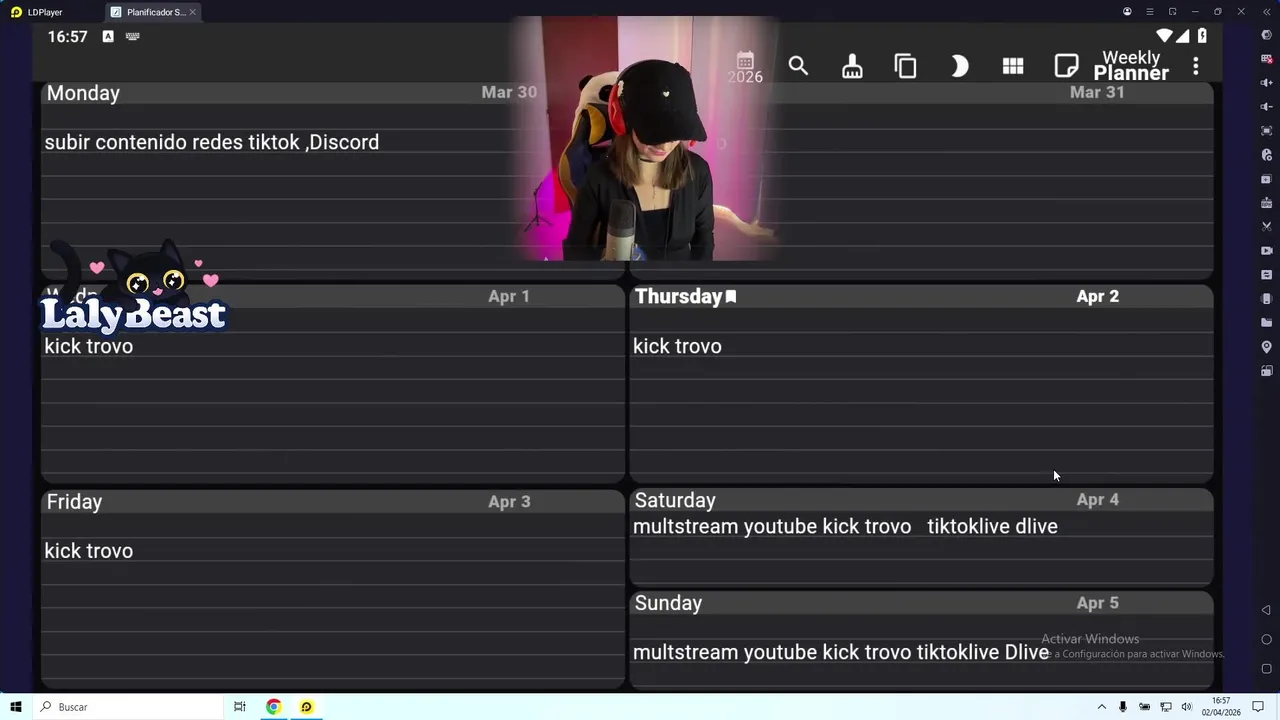Click the Buscar taskbar search box
The image size is (1280, 720).
pyautogui.click(x=128, y=707)
